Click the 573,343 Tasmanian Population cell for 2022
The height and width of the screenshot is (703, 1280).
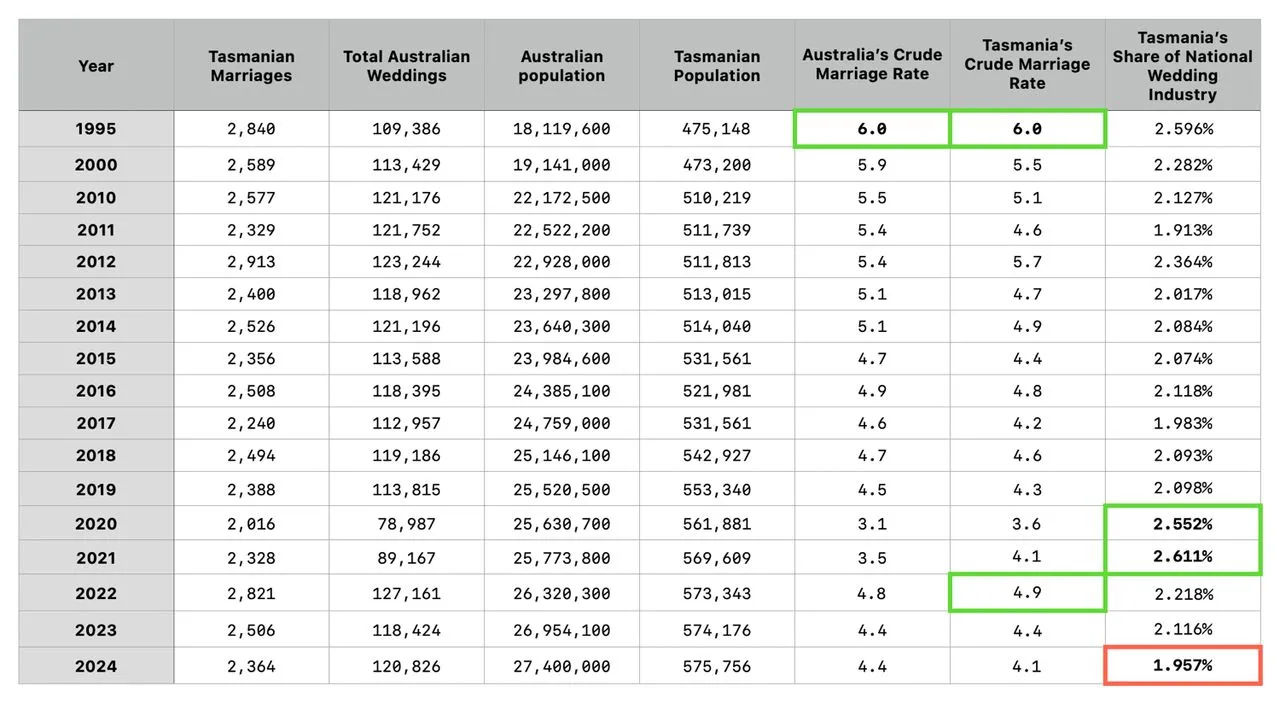[x=716, y=593]
